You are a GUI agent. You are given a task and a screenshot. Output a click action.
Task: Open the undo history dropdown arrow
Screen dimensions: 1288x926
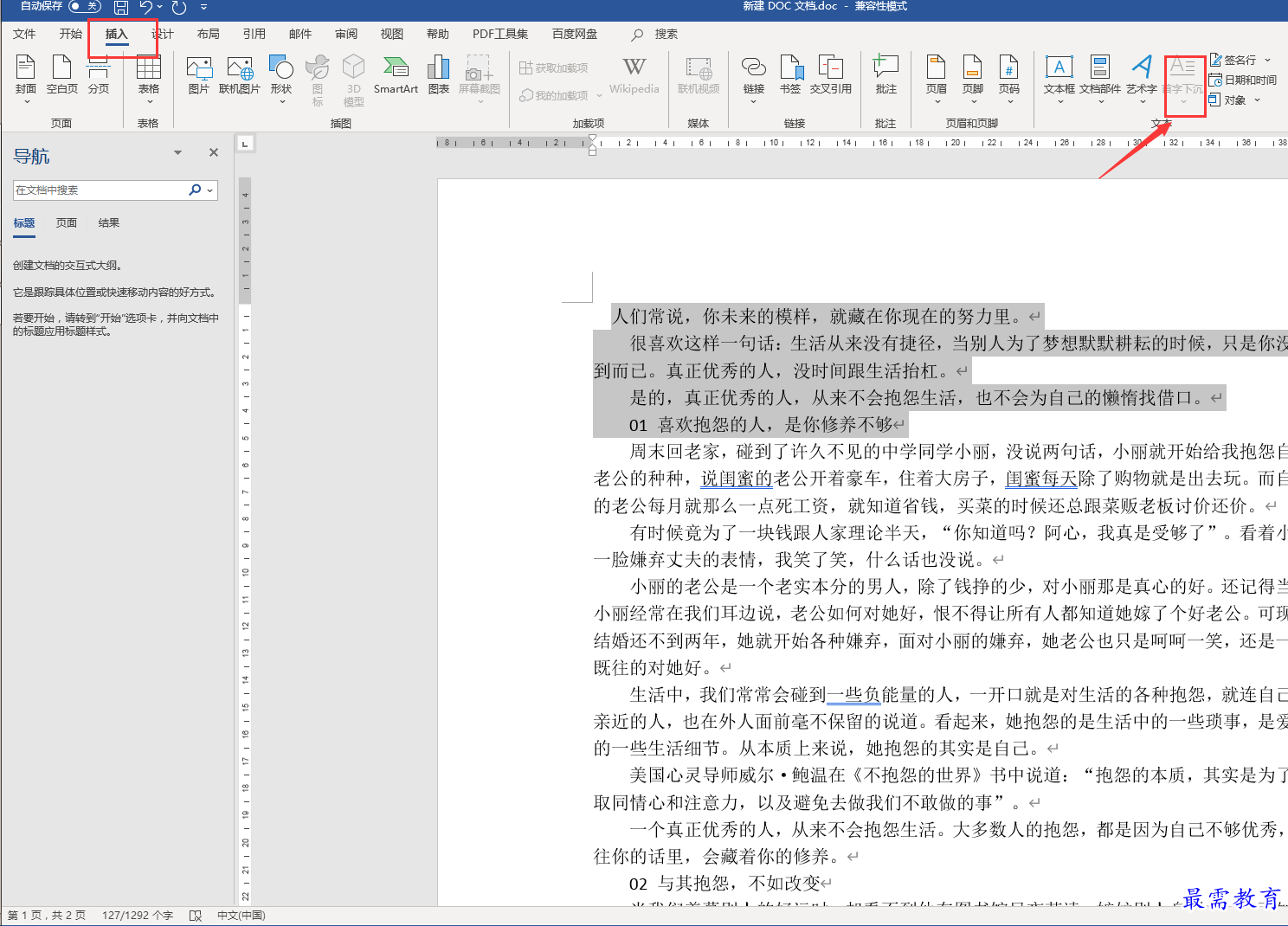[159, 7]
